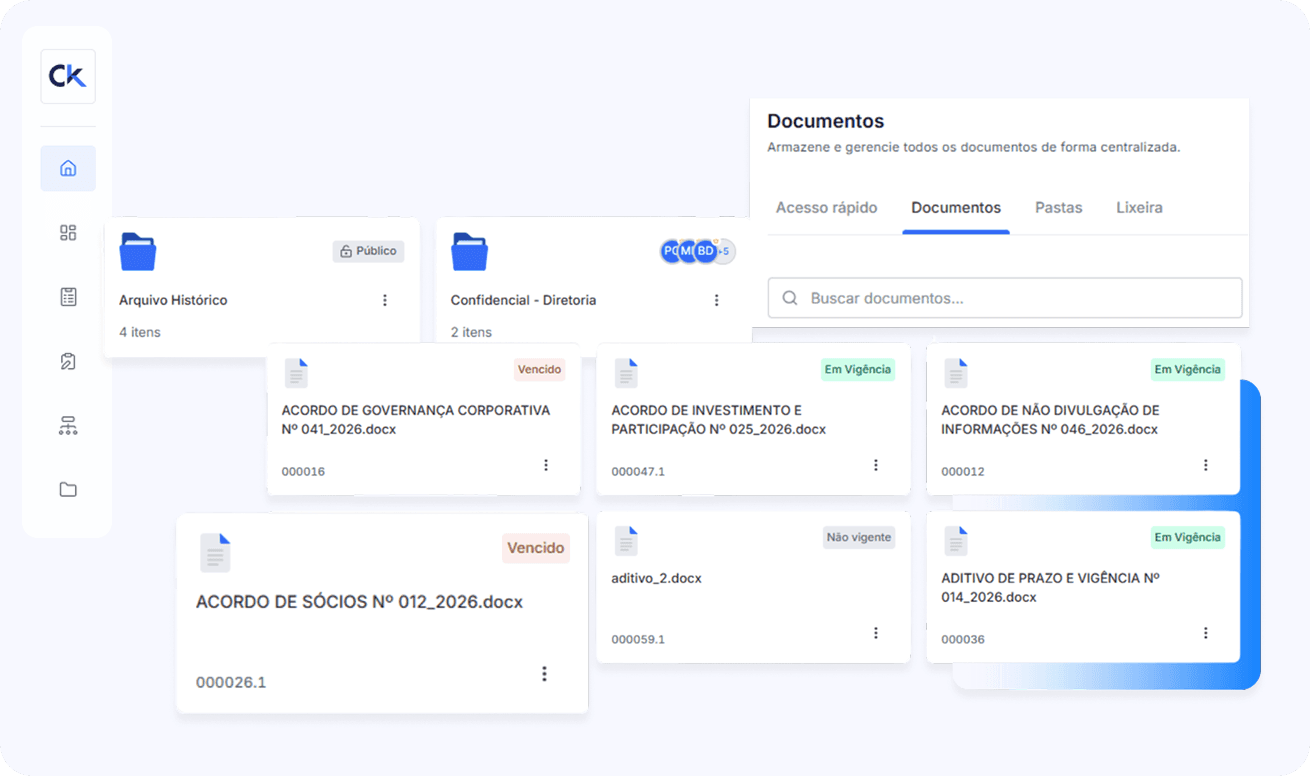Screen dimensions: 1310x776
Task: Open options for Acordo de Sócios document
Action: [x=544, y=674]
